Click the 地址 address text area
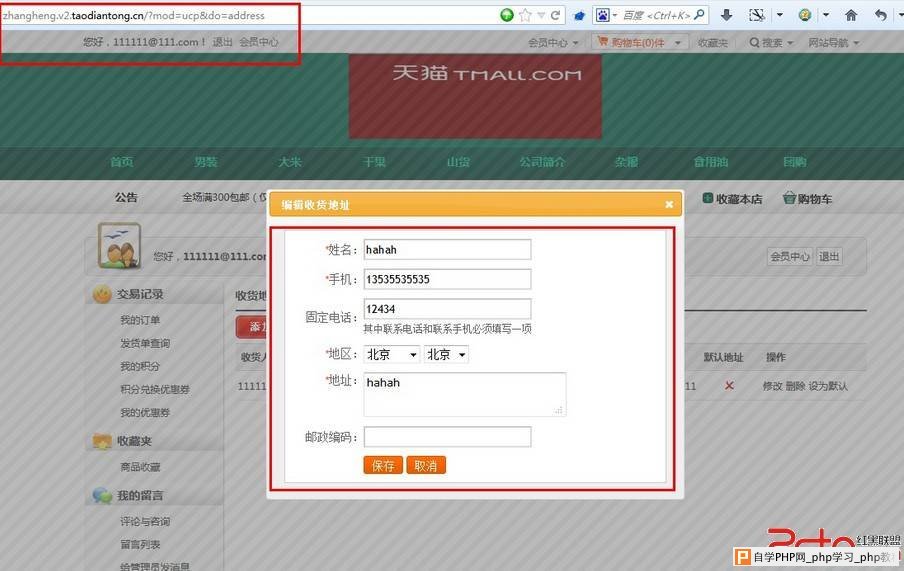This screenshot has width=904, height=571. [x=465, y=394]
